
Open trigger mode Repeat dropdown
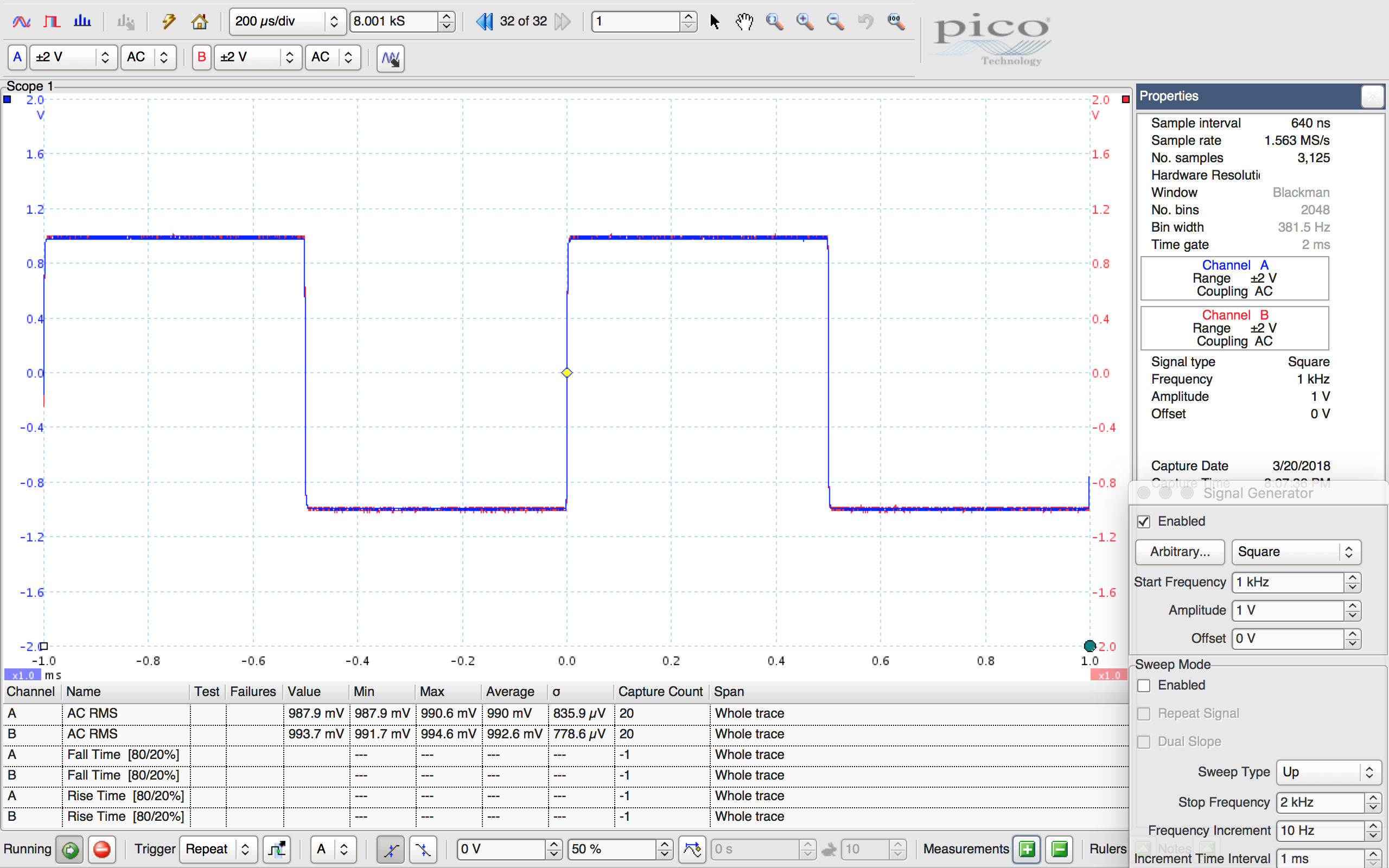pos(218,849)
